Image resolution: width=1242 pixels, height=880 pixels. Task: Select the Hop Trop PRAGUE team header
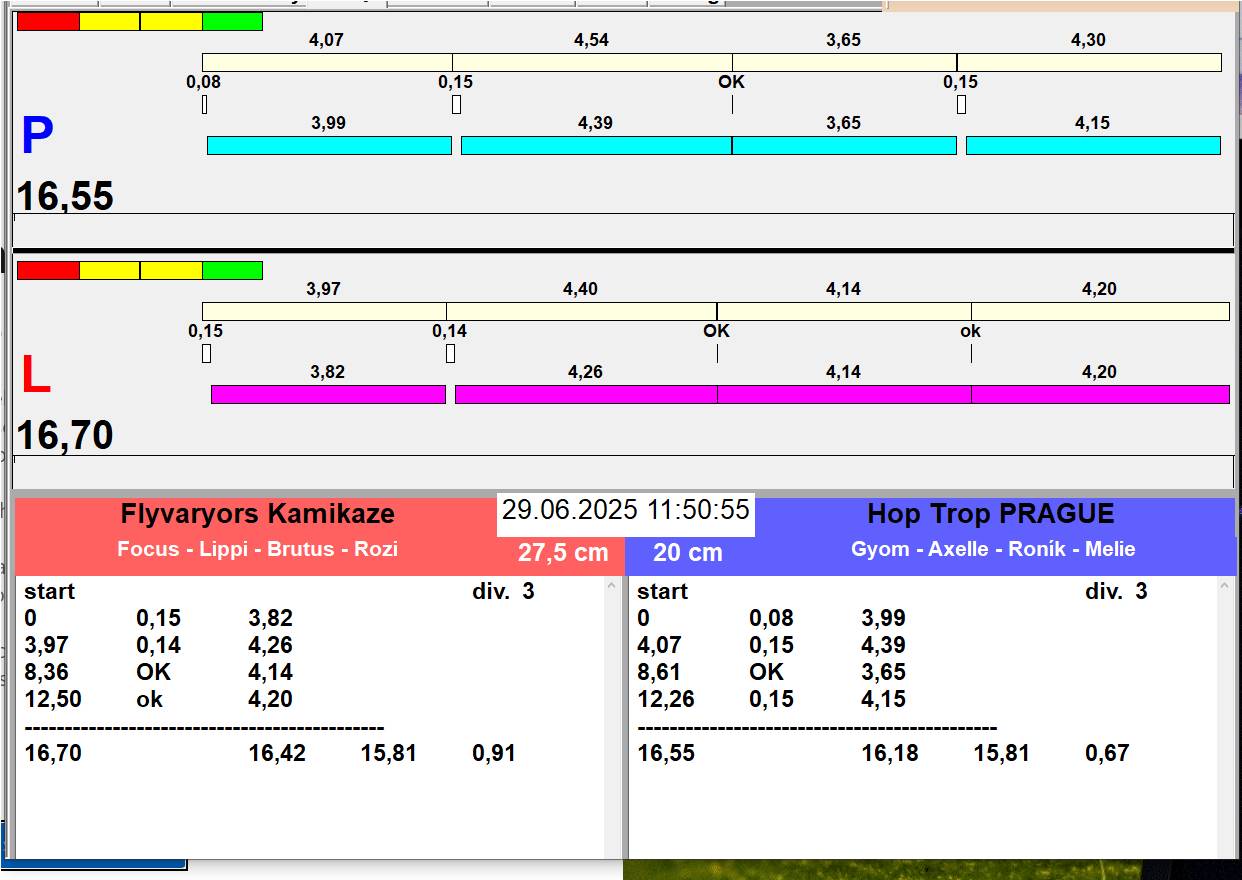(990, 514)
